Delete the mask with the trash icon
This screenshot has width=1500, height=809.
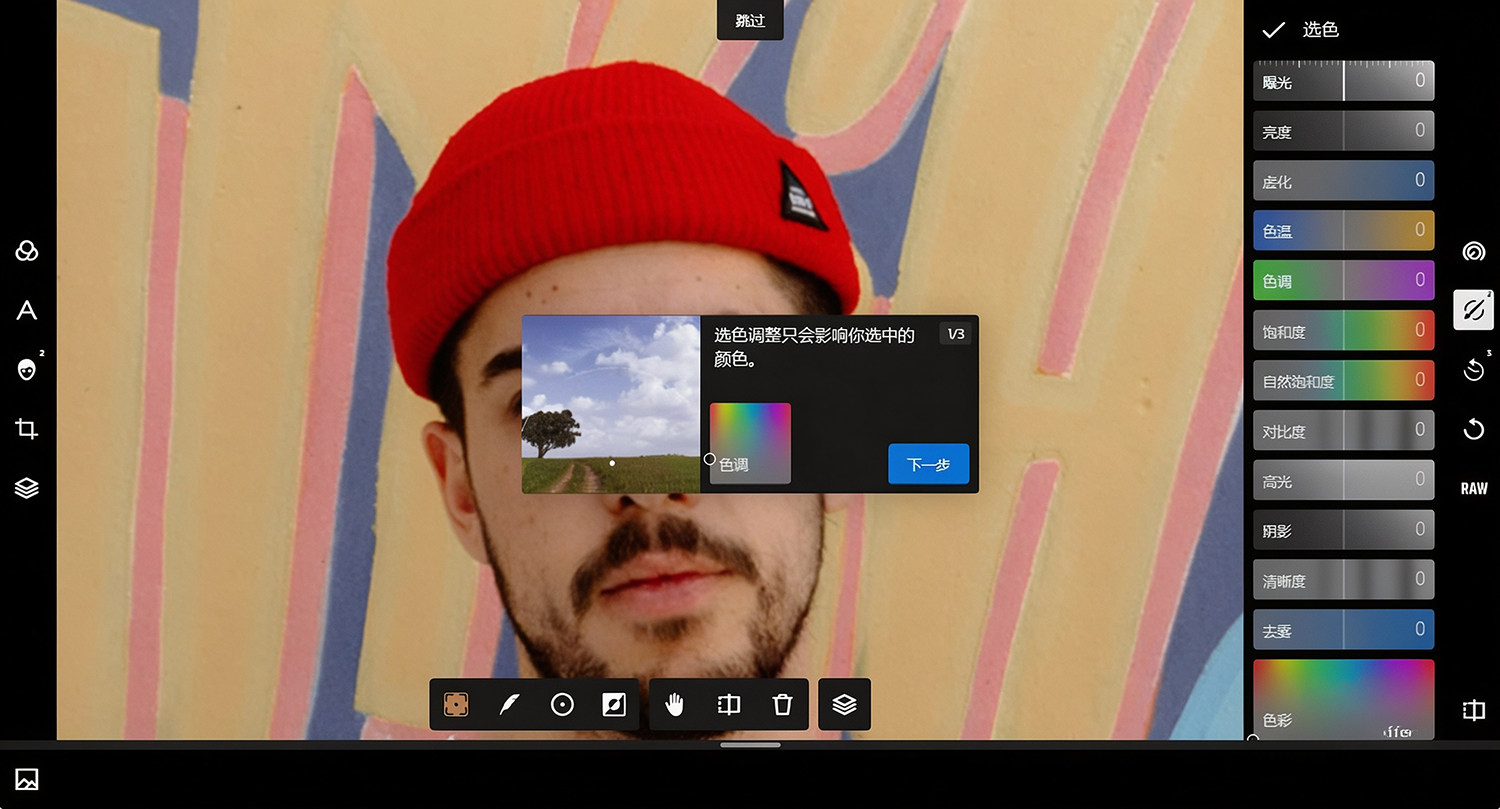point(782,705)
